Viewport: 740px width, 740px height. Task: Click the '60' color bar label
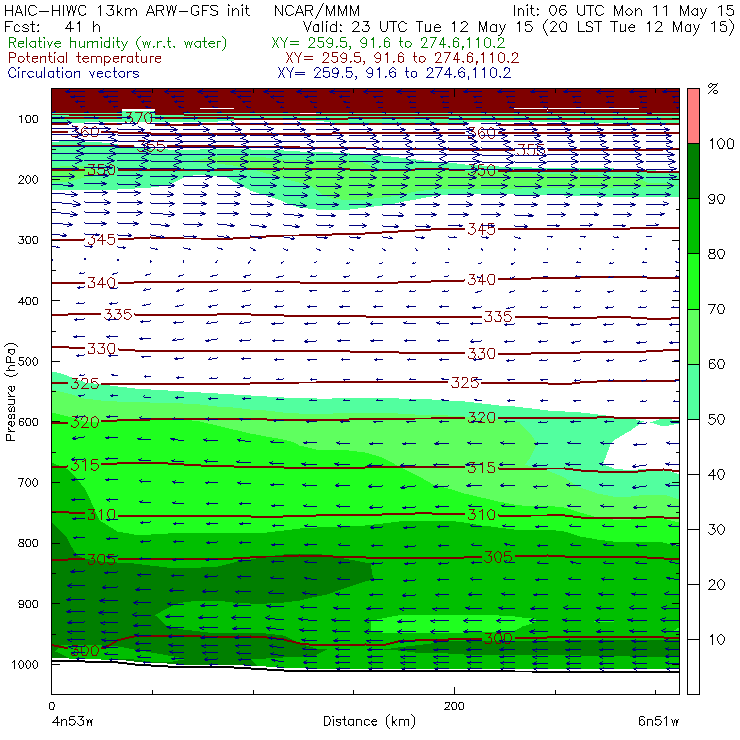[x=716, y=364]
